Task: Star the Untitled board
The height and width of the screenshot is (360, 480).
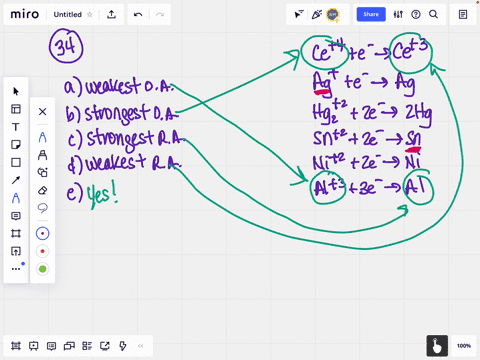Action: pyautogui.click(x=90, y=14)
